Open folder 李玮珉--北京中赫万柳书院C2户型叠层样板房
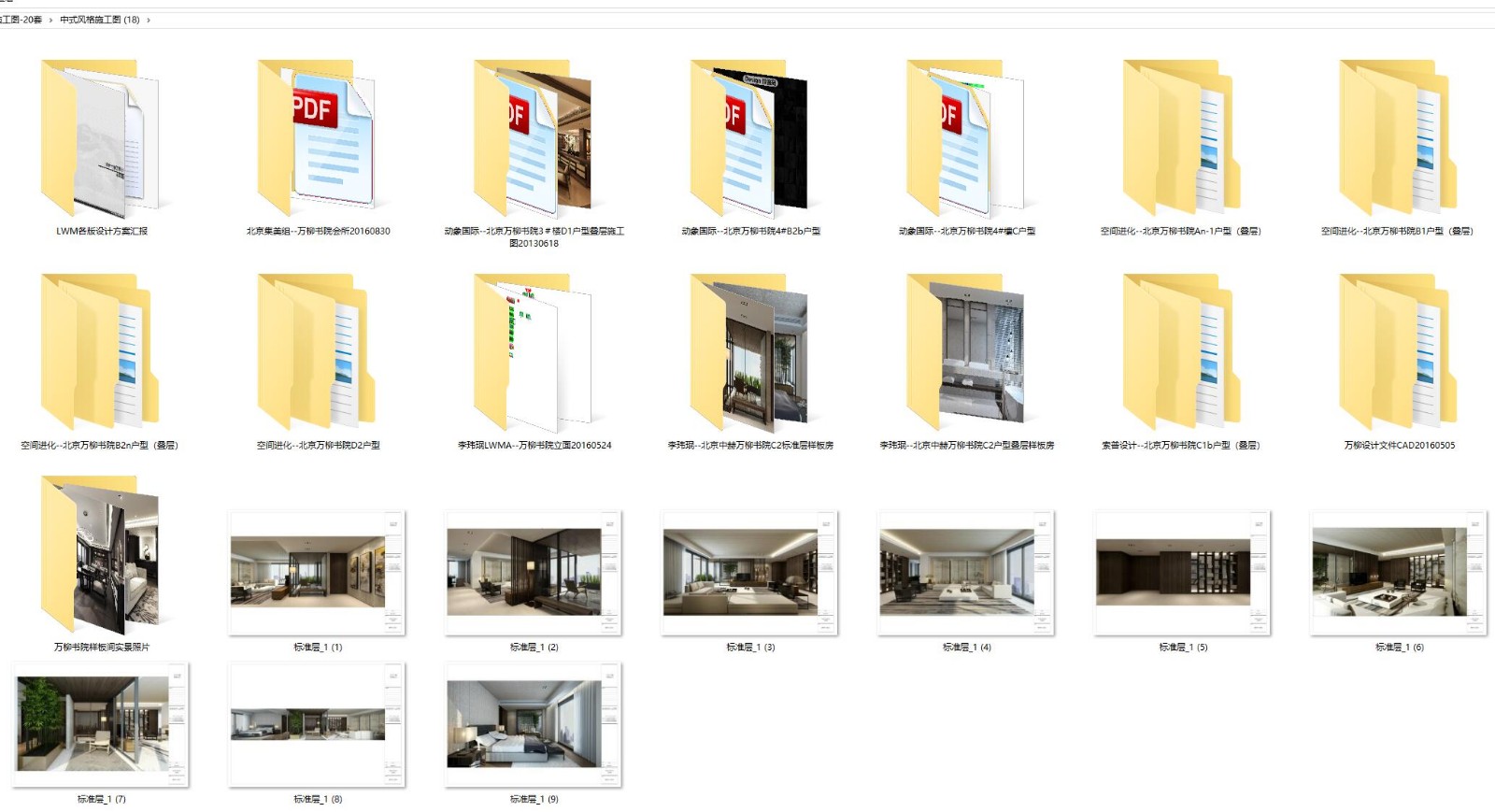Image resolution: width=1495 pixels, height=812 pixels. pos(966,351)
